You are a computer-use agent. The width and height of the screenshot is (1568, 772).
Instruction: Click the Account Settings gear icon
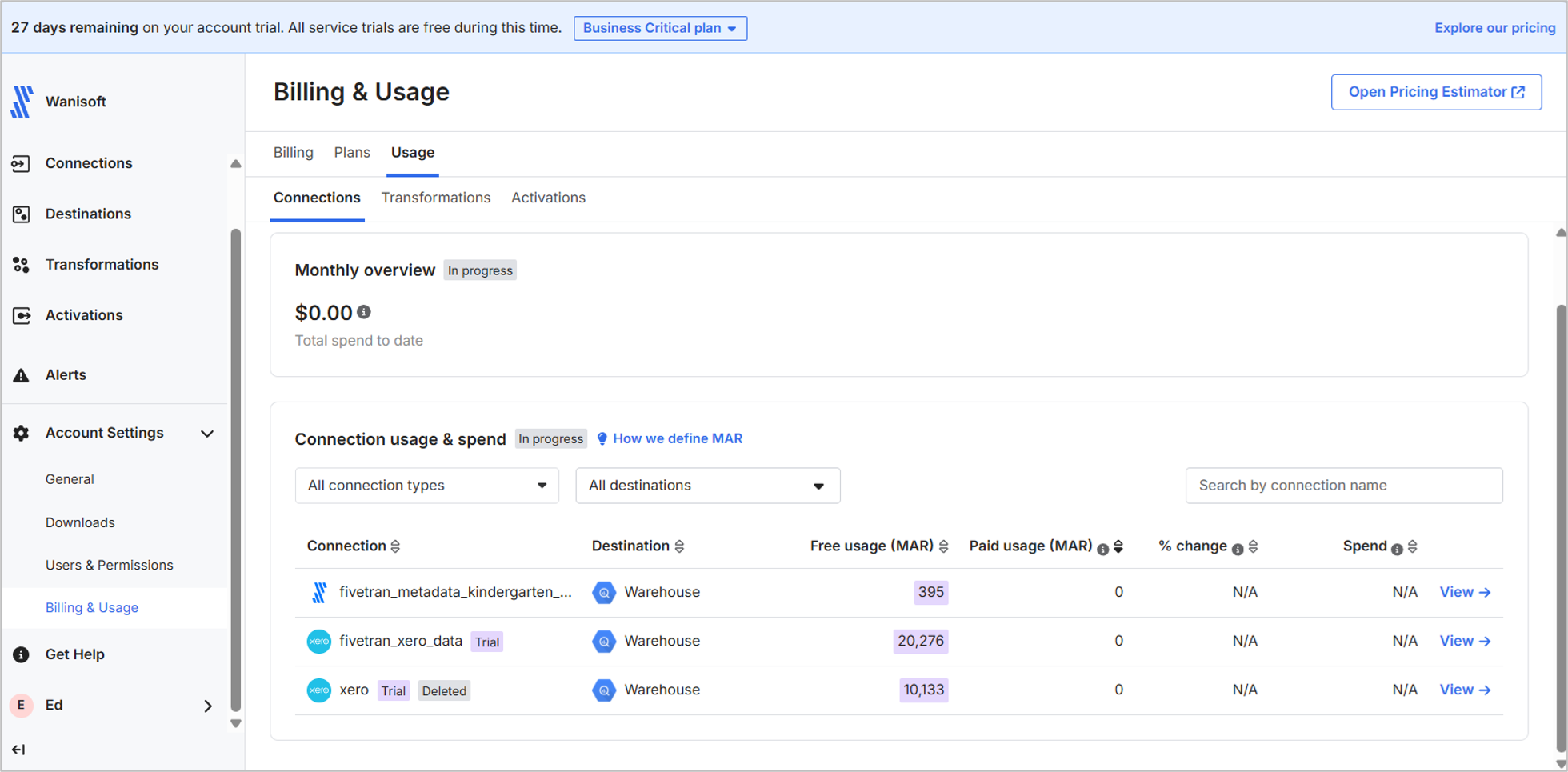(21, 433)
